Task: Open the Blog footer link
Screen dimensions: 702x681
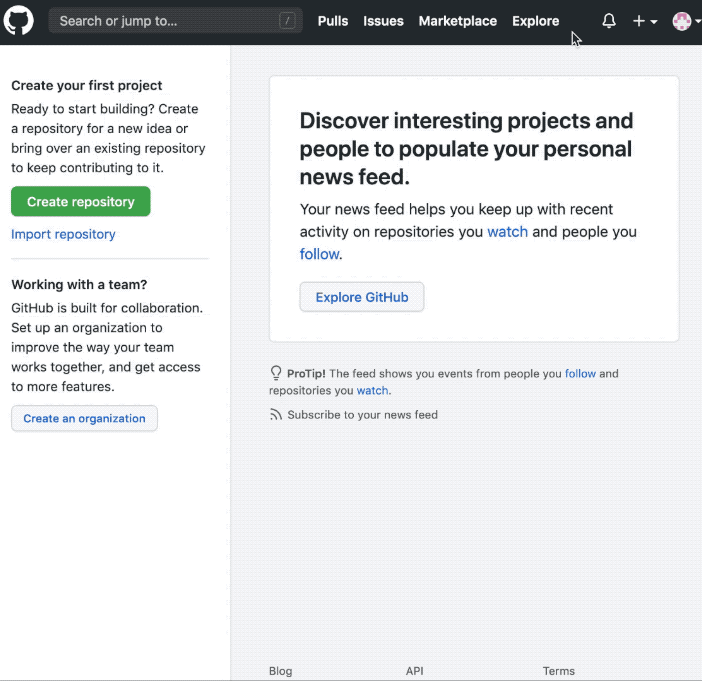Action: pyautogui.click(x=280, y=671)
